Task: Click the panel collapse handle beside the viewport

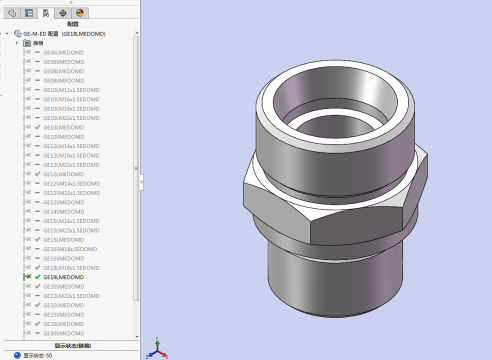Action: tap(141, 182)
